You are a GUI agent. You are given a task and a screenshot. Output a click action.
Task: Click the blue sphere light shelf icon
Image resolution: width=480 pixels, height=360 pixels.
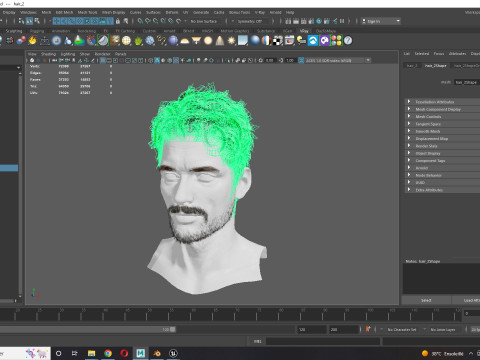173,41
